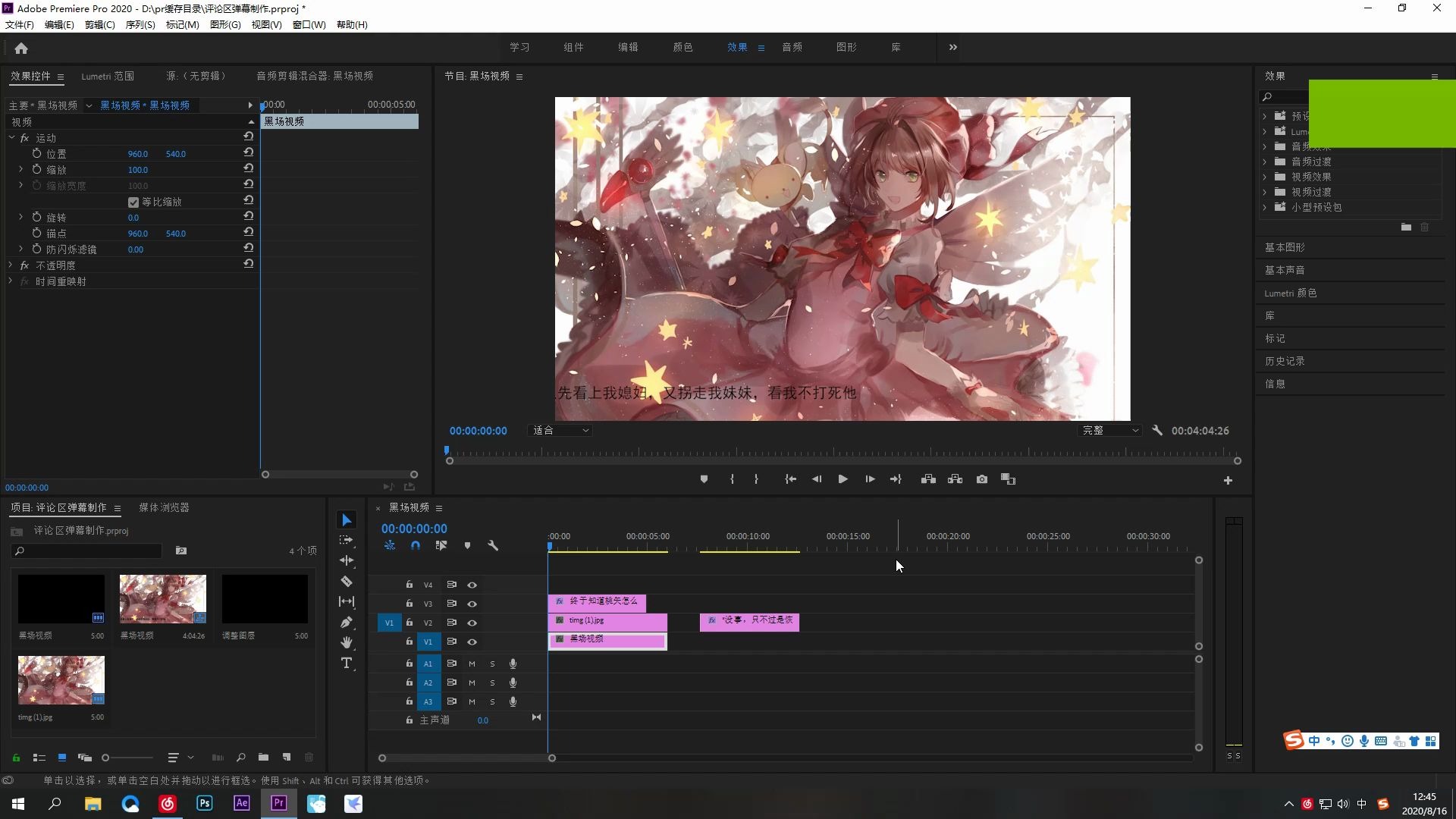The image size is (1456, 819).
Task: Select the Razor tool
Action: [x=347, y=582]
